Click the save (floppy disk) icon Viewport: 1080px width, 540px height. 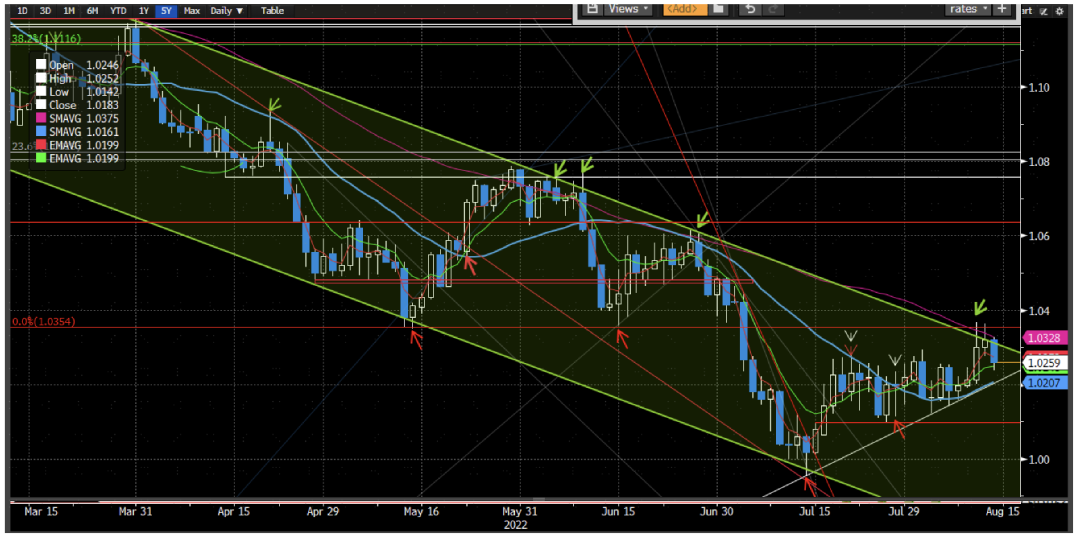tap(591, 9)
